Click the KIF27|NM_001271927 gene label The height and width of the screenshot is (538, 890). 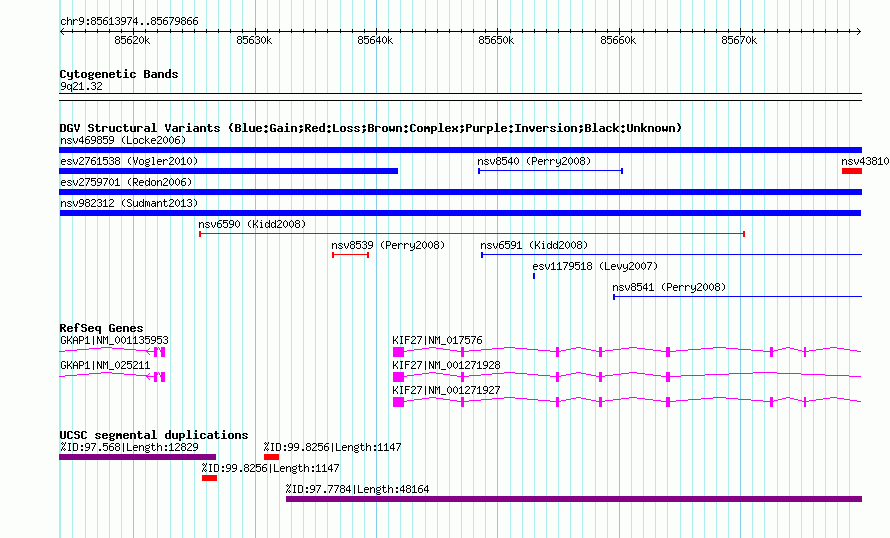[x=446, y=390]
